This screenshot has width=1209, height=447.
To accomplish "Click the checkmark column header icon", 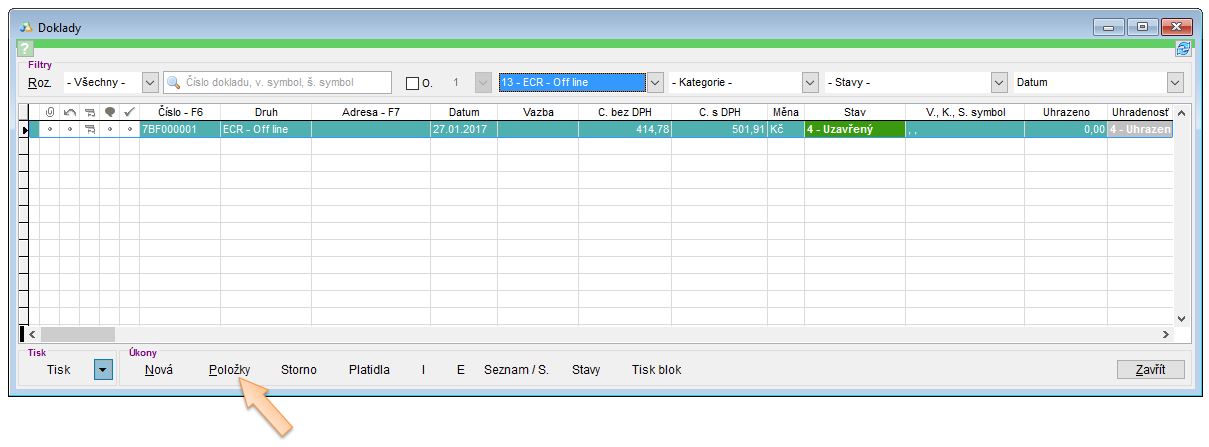I will click(129, 113).
